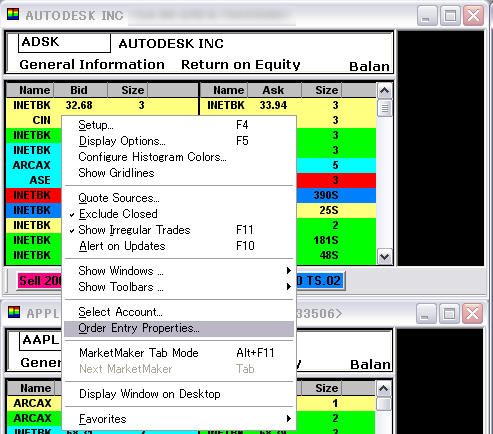Click the green ARCAX row in the AAPL window

click(x=34, y=418)
